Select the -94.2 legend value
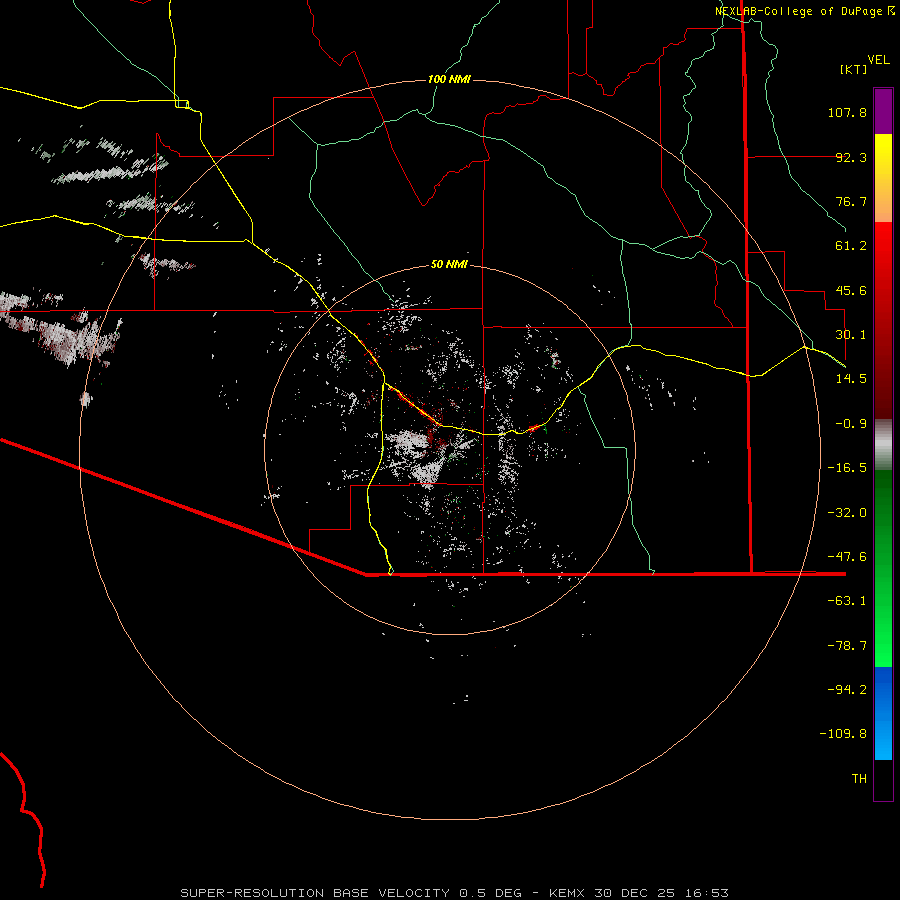The width and height of the screenshot is (900, 900). pyautogui.click(x=847, y=690)
